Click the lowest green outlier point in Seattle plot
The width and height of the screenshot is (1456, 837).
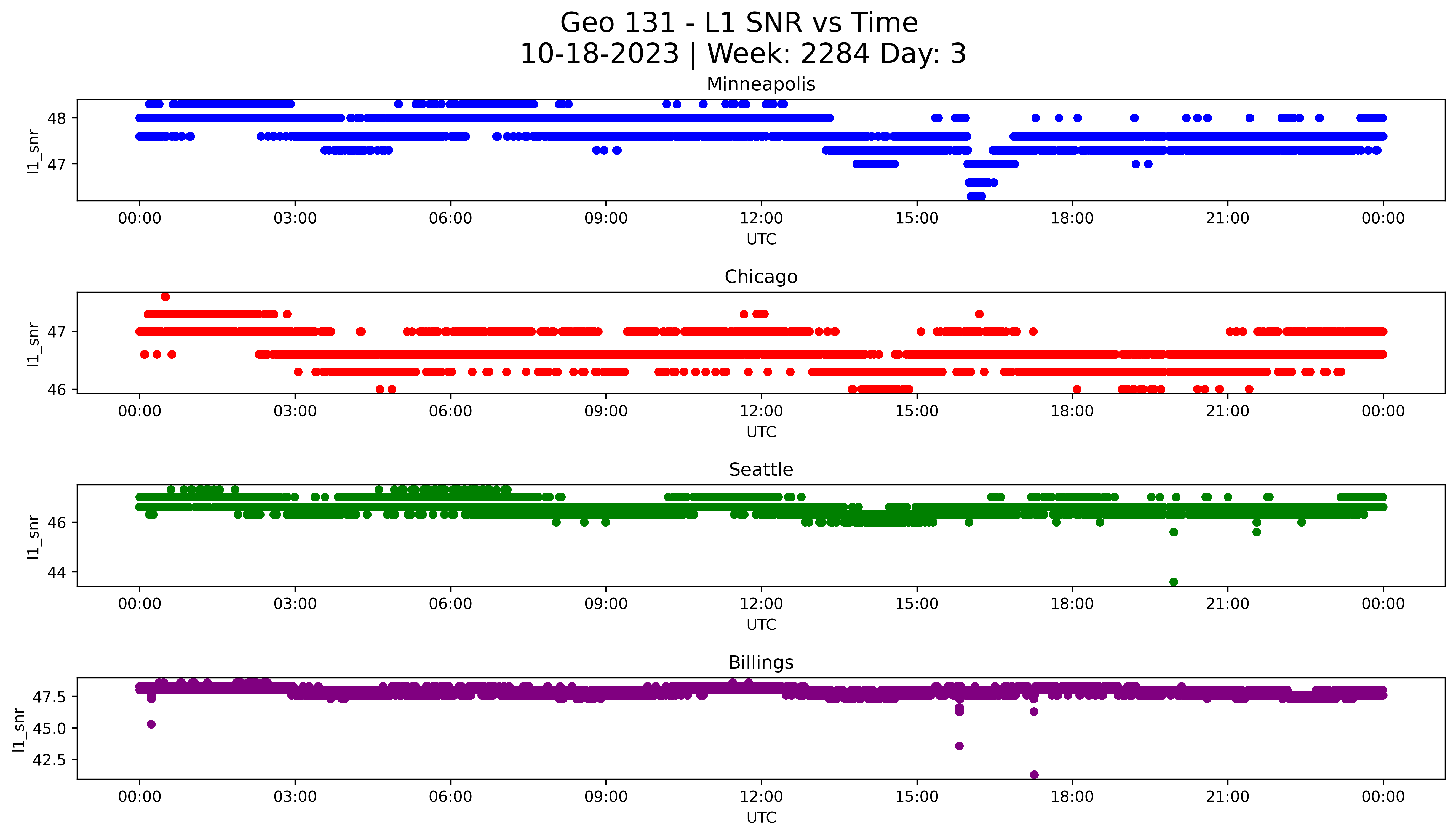coord(1174,582)
